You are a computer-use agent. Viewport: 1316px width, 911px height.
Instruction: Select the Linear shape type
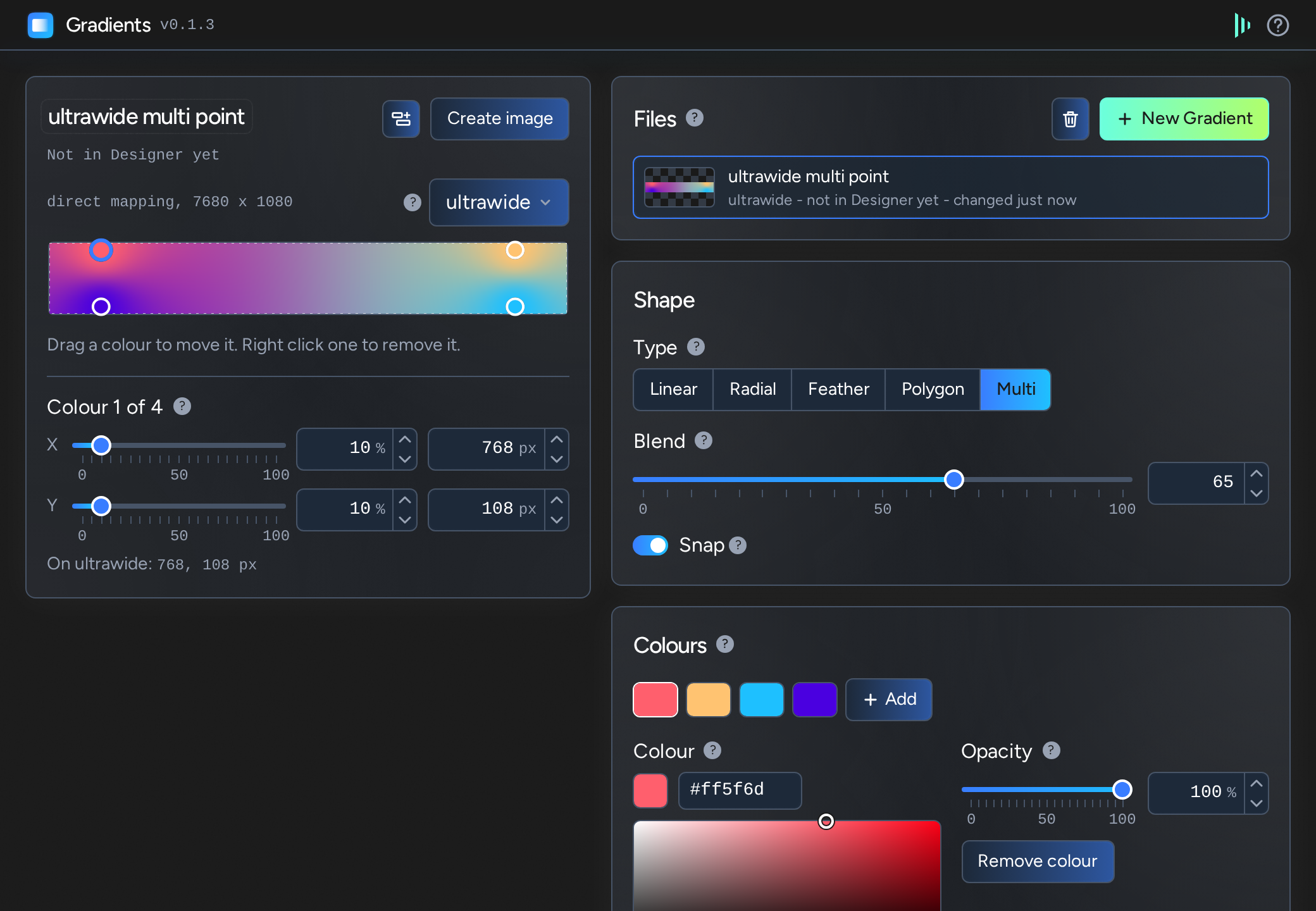point(673,389)
